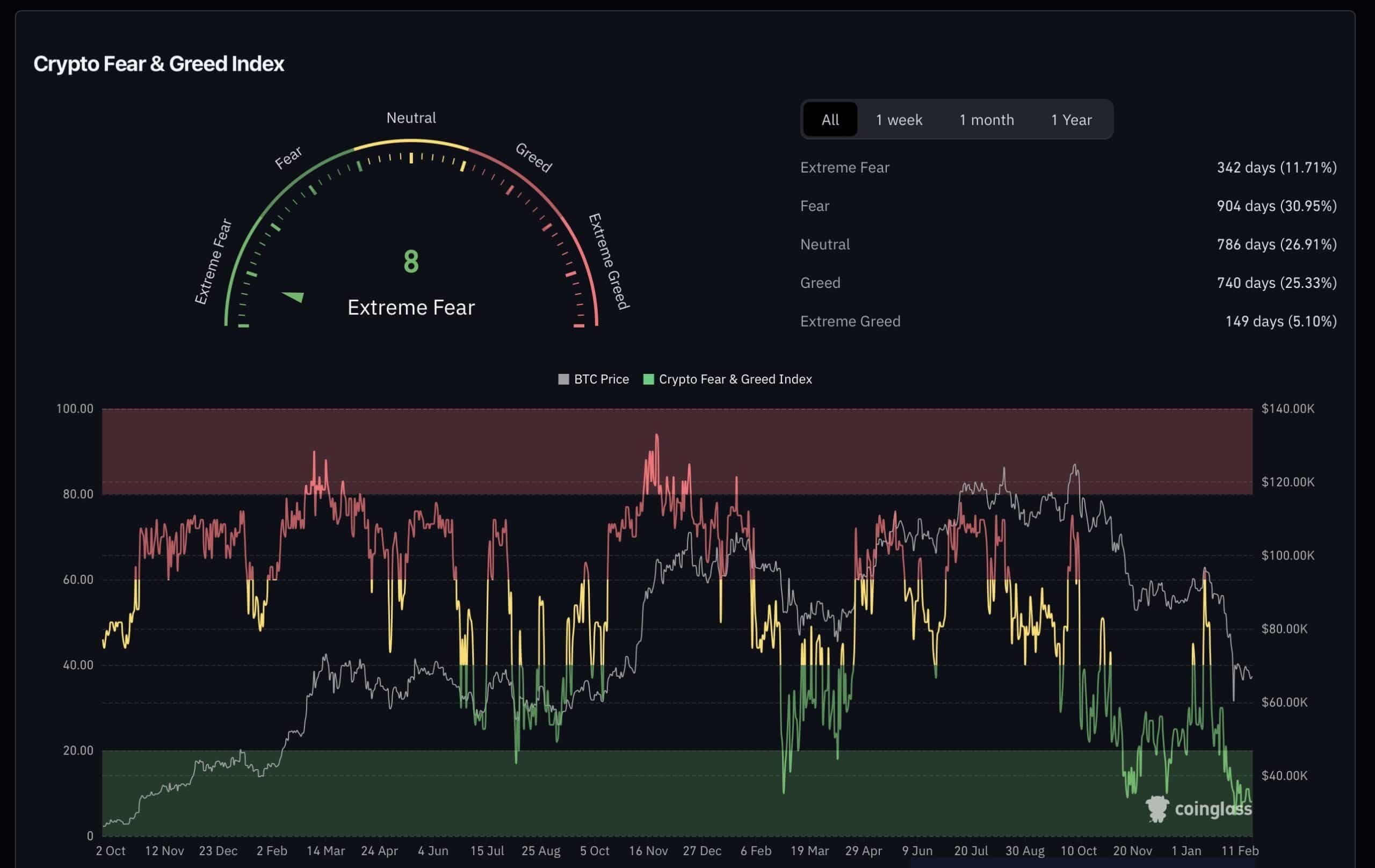This screenshot has width=1375, height=868.
Task: Click the Extreme Greed 149 days statistic
Action: click(x=1280, y=321)
